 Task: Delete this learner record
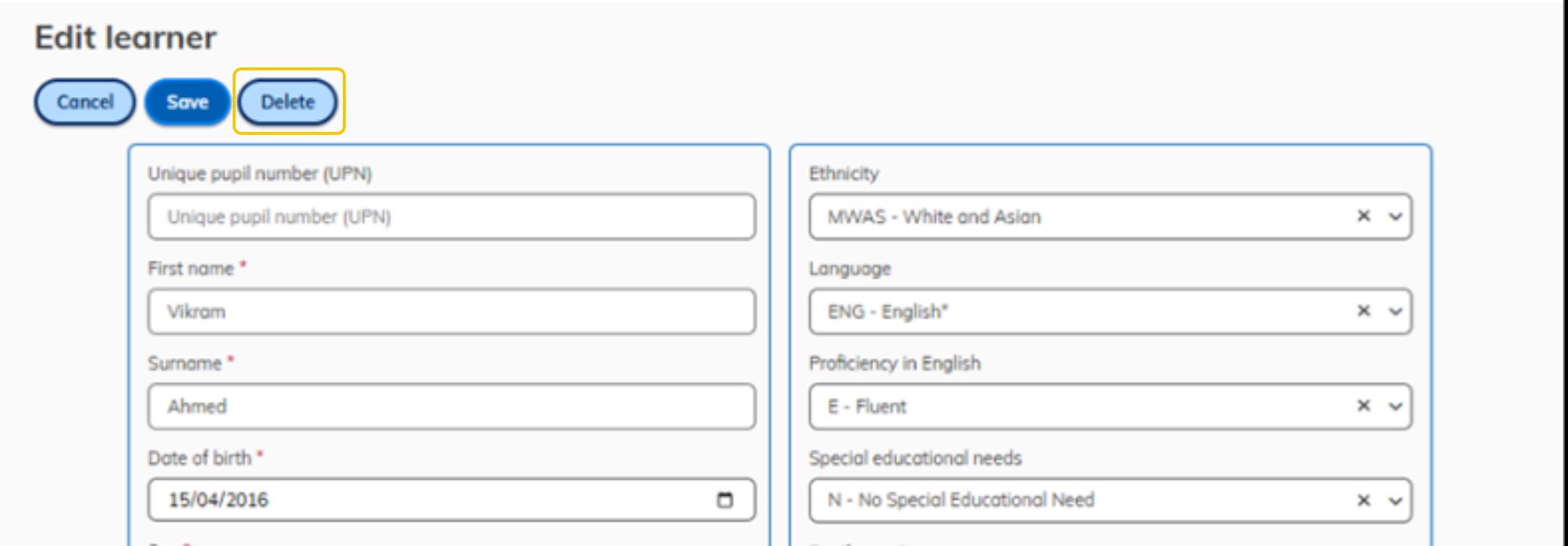288,102
